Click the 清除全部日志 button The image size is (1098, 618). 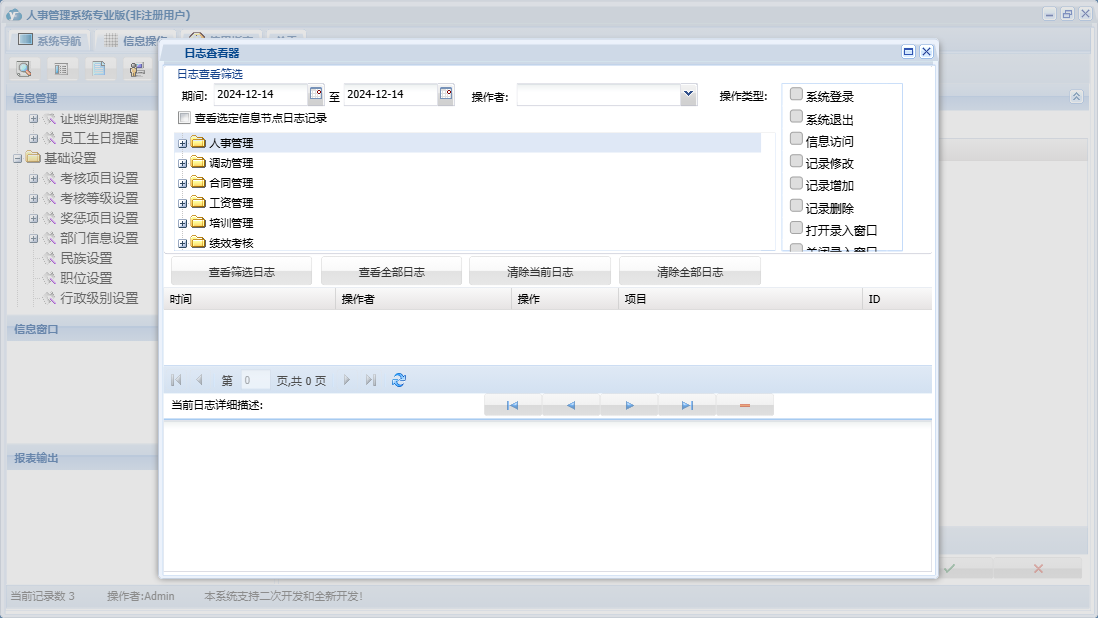point(690,272)
